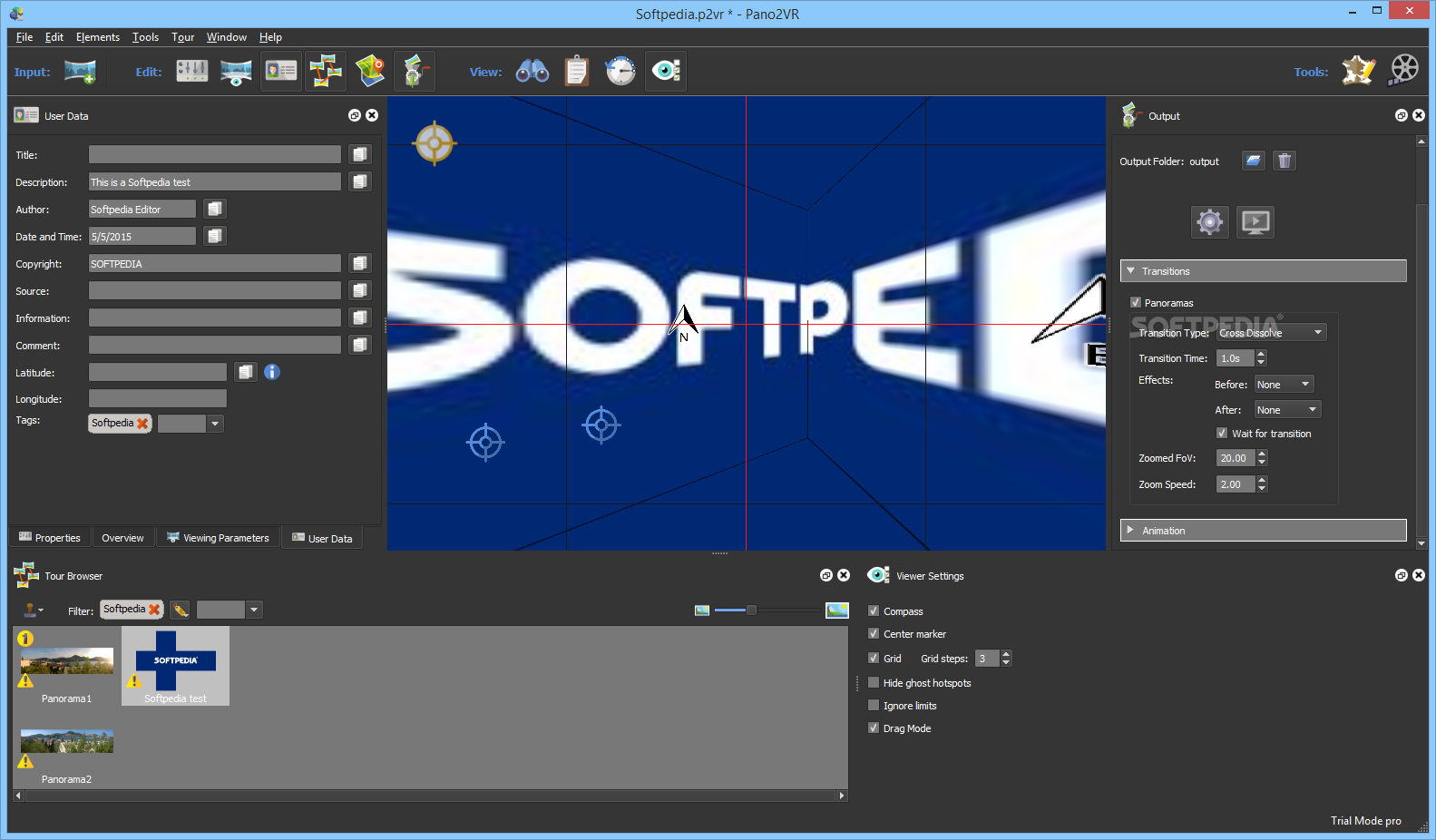Open Latitude info icon

[272, 372]
